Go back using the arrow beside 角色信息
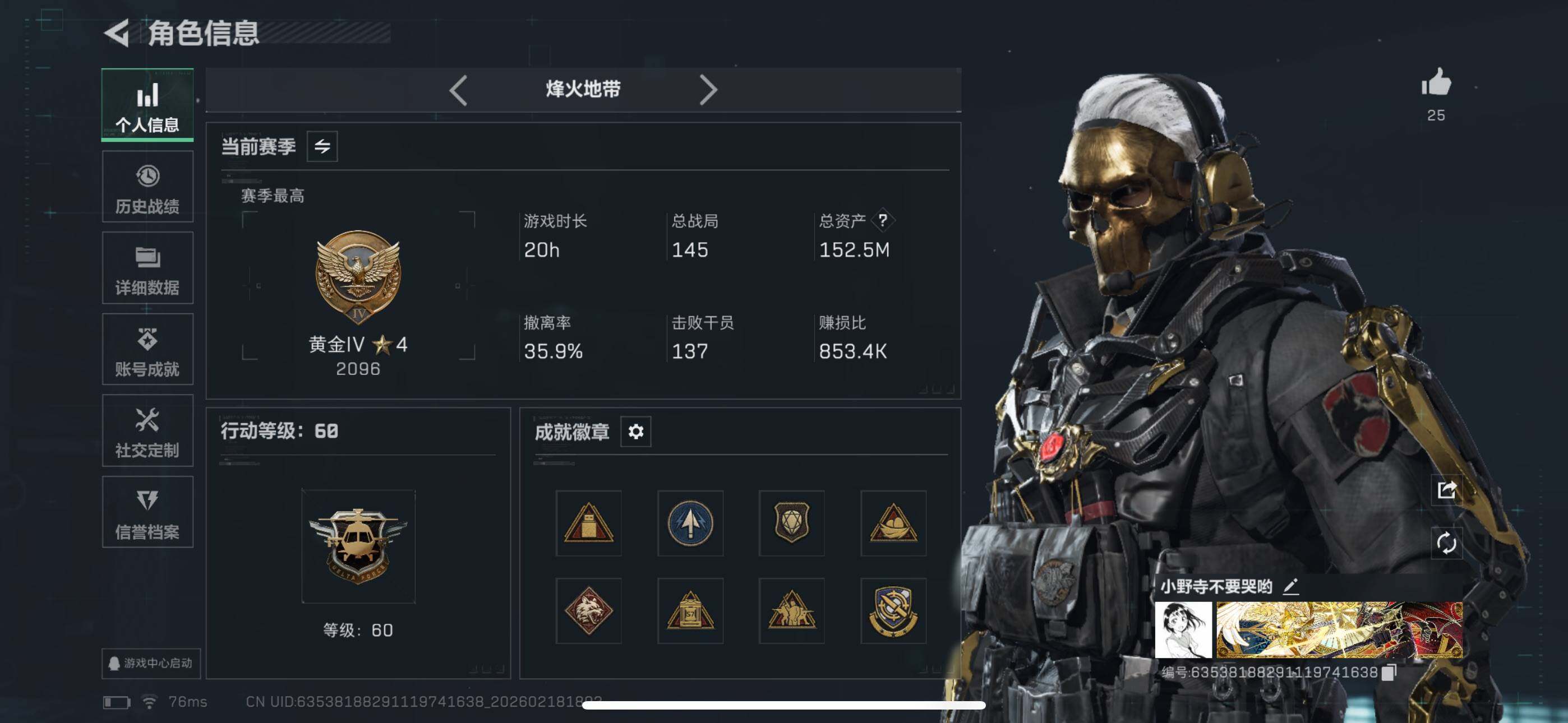Viewport: 1568px width, 723px height. (116, 33)
